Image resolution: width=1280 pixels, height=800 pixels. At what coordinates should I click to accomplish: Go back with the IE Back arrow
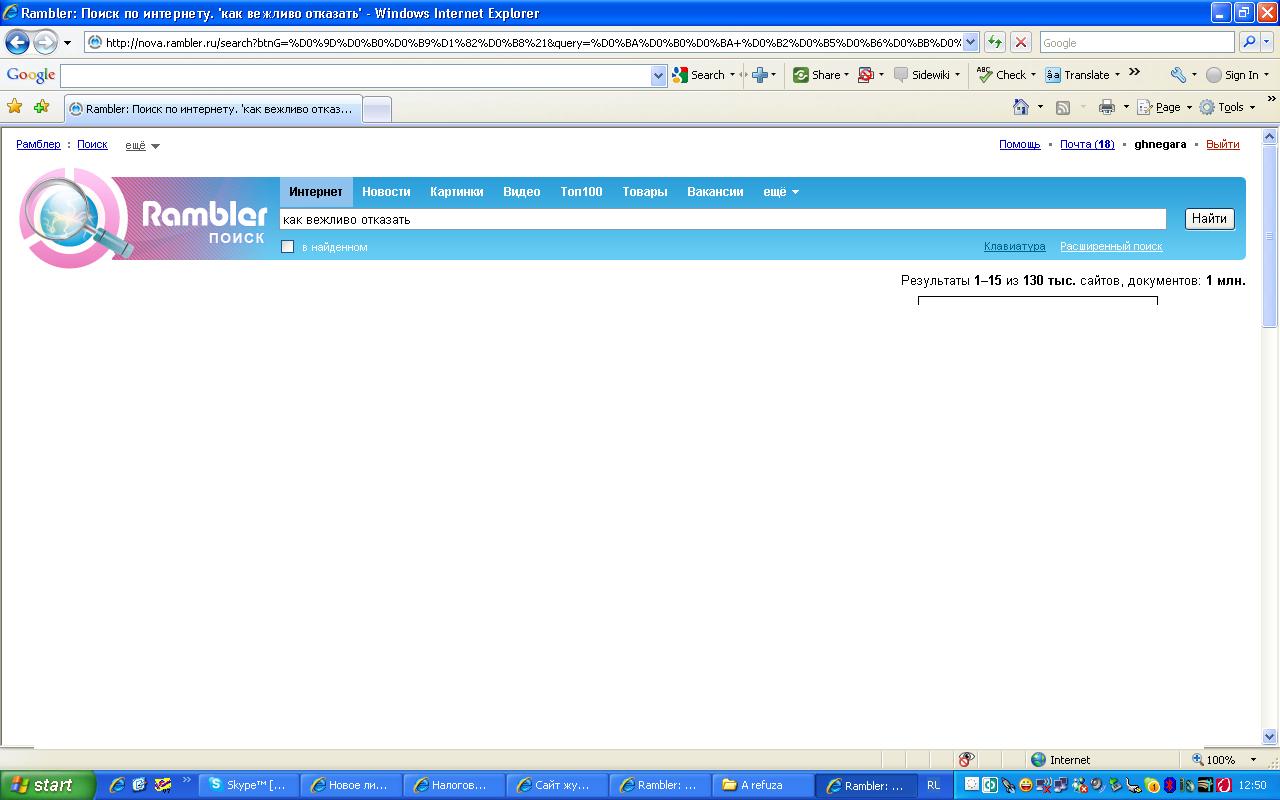(18, 43)
